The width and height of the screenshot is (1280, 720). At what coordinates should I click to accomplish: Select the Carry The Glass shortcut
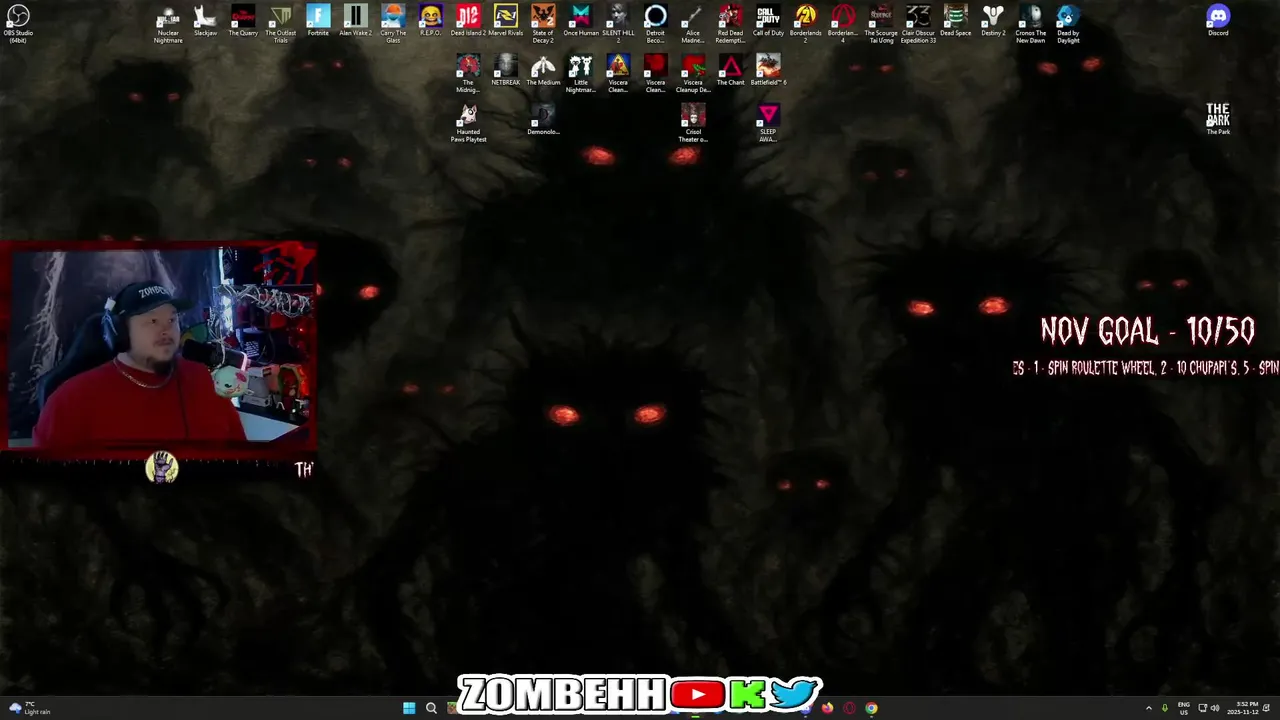coord(393,23)
